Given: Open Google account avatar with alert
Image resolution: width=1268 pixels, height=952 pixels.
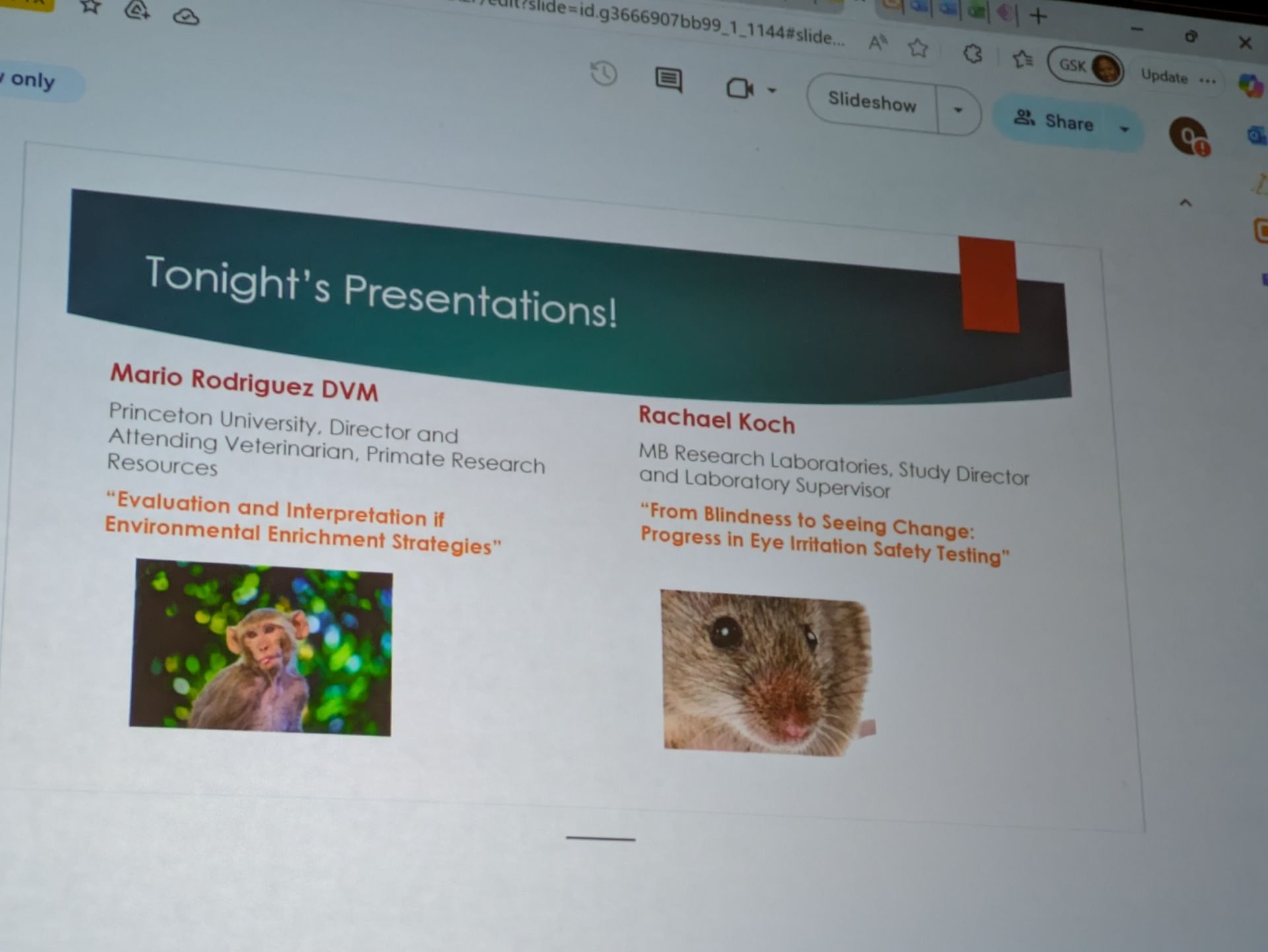Looking at the screenshot, I should (x=1188, y=137).
